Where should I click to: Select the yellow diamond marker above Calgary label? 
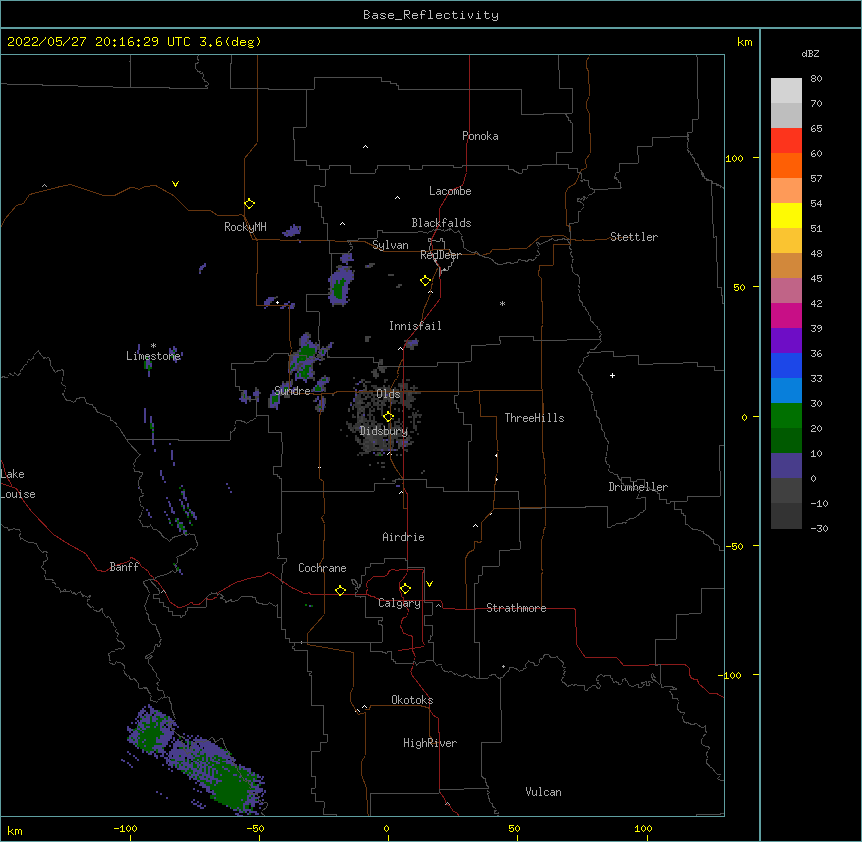(405, 589)
